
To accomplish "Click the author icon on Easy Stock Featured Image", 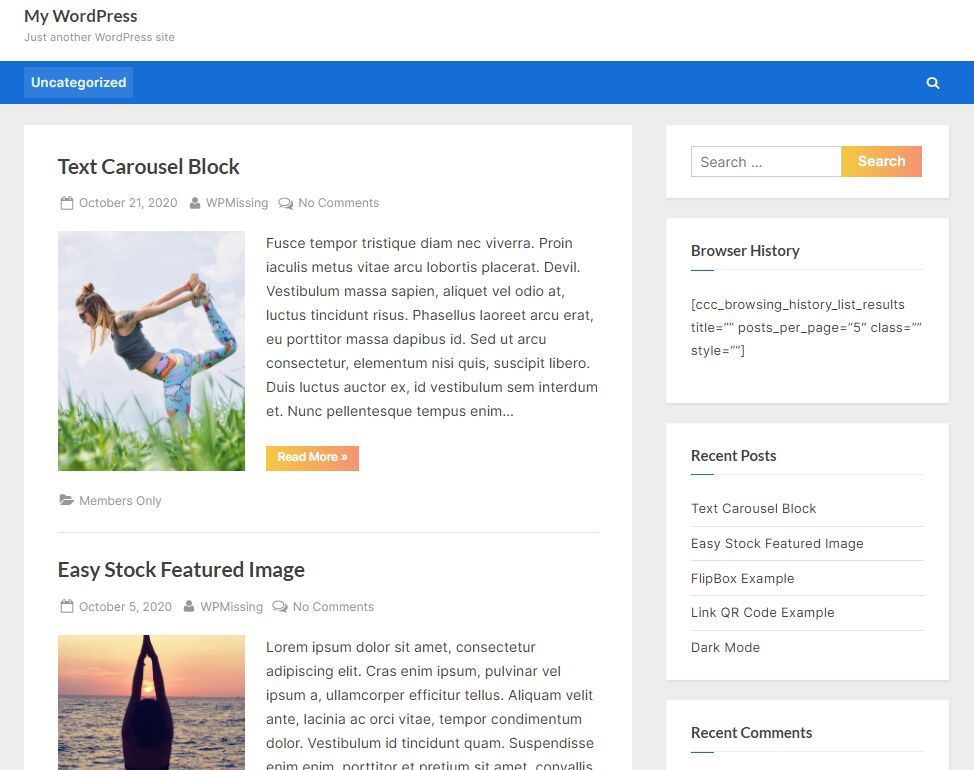I will 189,606.
